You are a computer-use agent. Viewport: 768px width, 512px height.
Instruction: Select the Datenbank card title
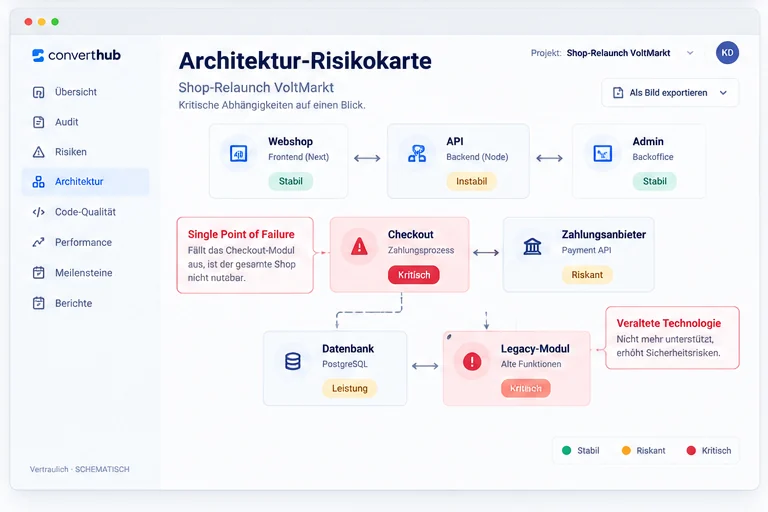[x=348, y=349]
